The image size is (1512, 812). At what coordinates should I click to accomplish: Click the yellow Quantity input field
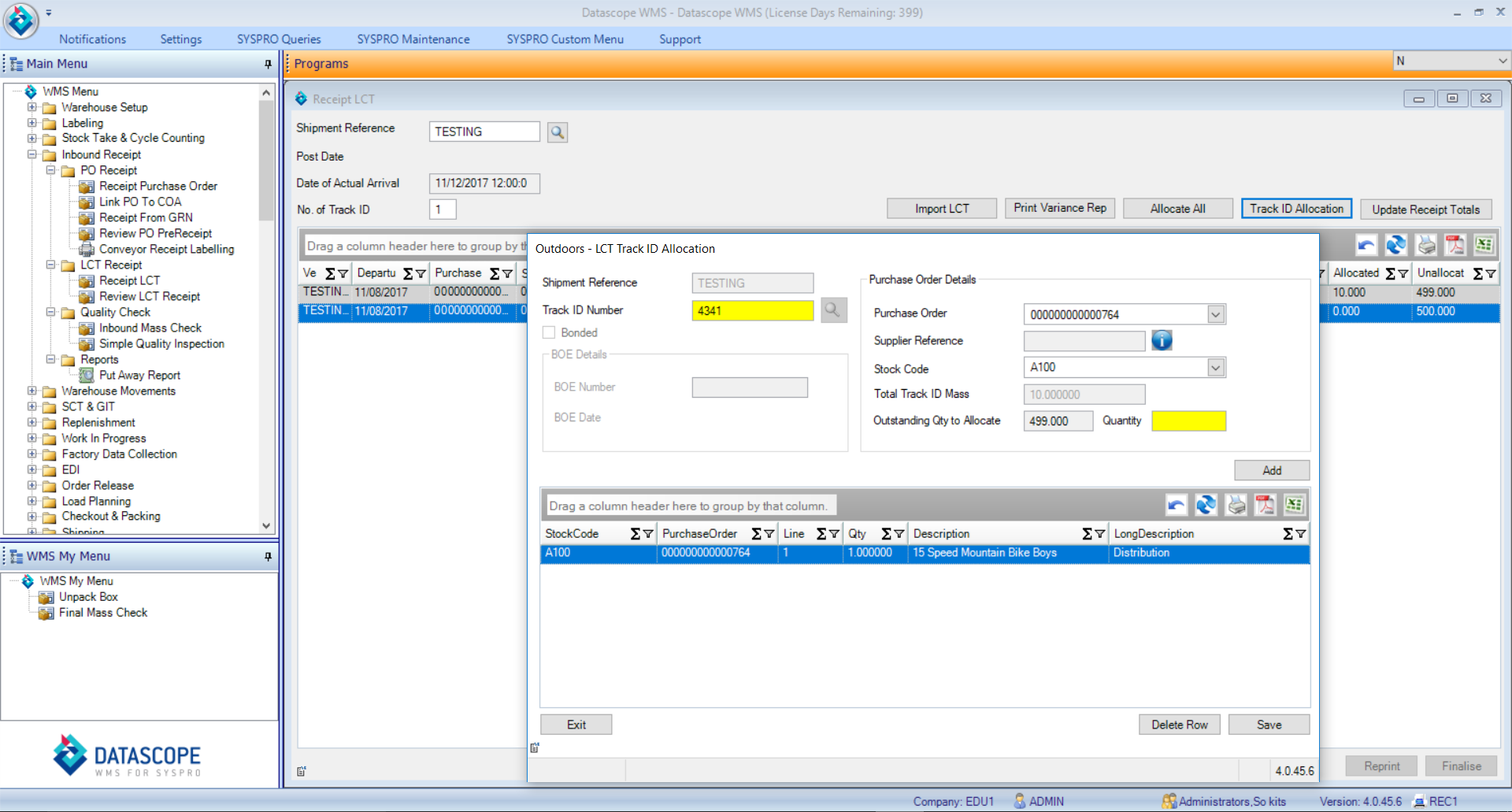tap(1188, 421)
